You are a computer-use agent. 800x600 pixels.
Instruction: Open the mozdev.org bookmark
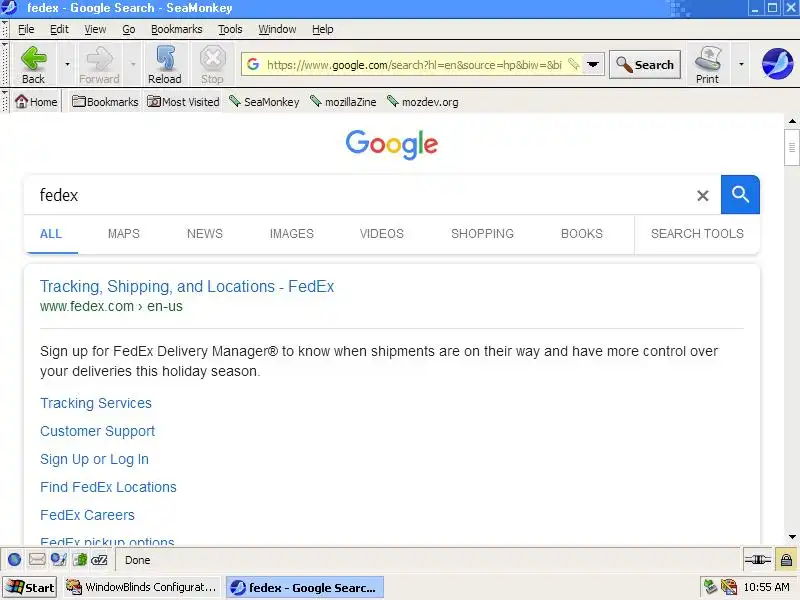point(422,102)
